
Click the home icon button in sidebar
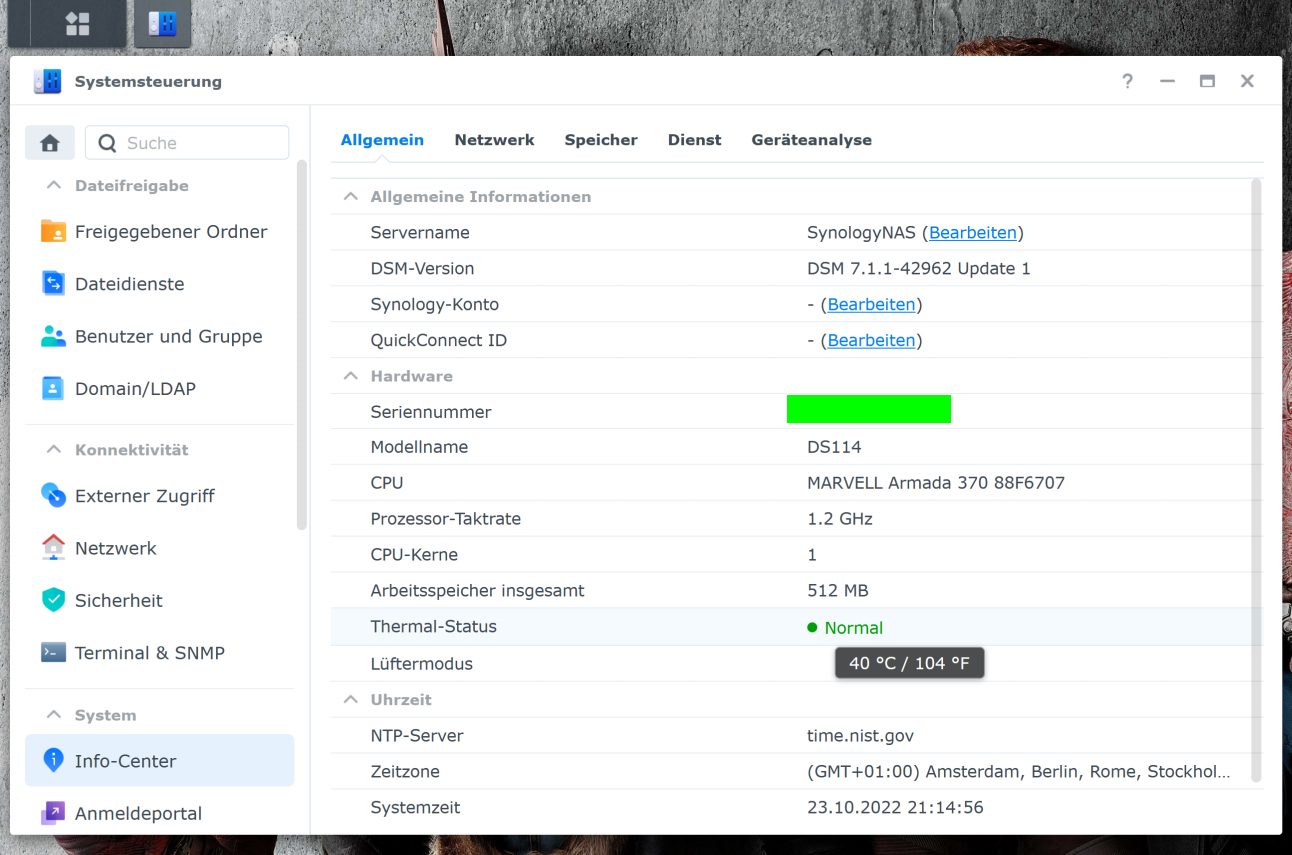point(50,143)
